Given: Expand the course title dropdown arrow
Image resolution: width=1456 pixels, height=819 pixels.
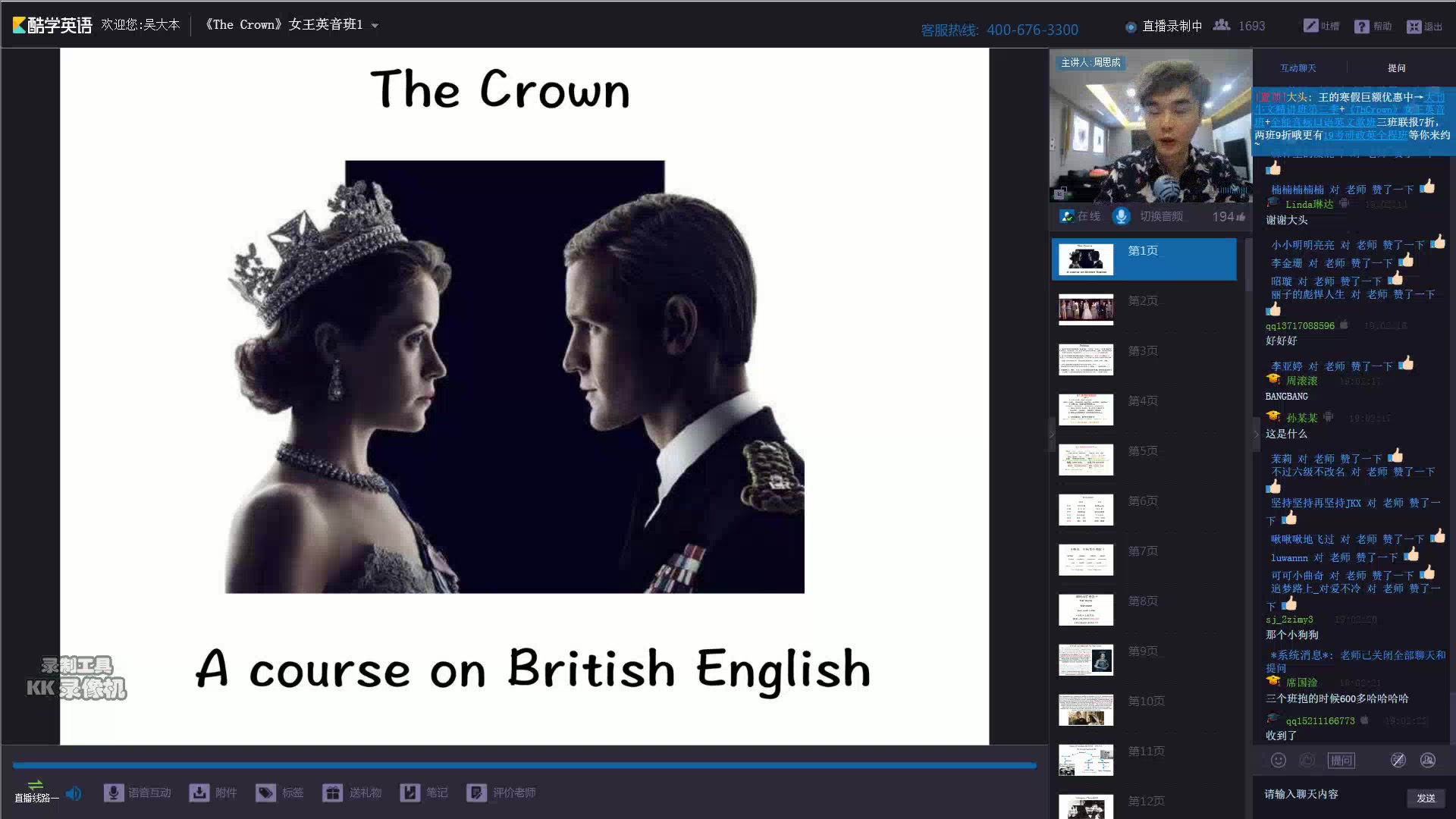Looking at the screenshot, I should pos(375,26).
